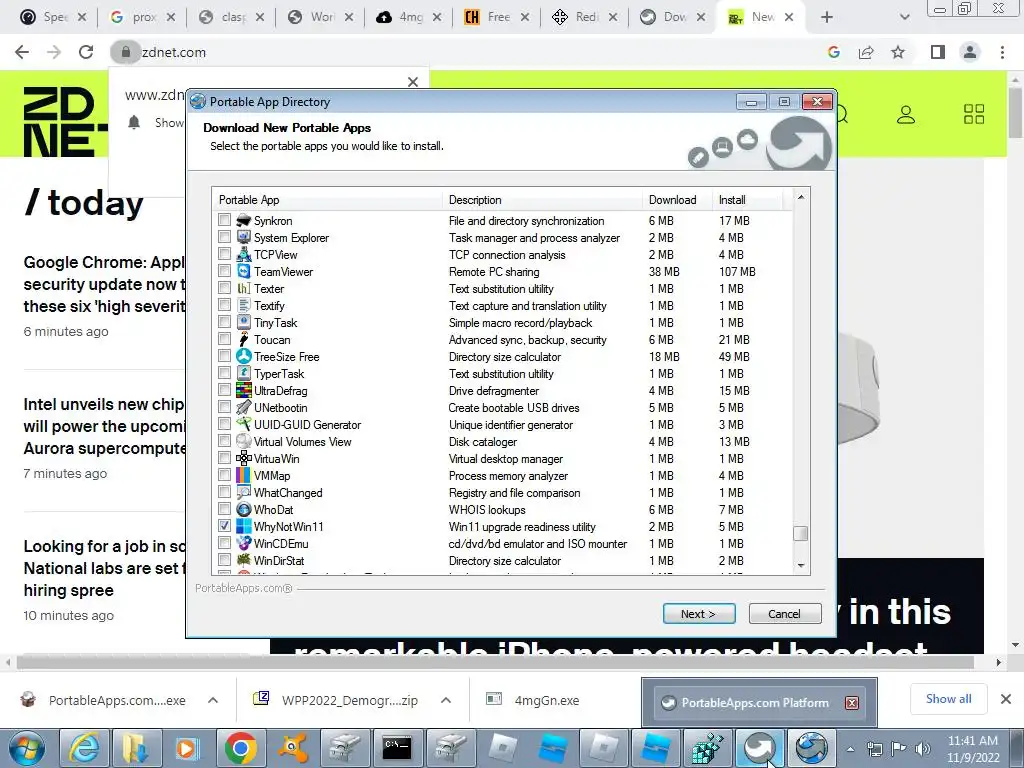Click the list scrollbar down arrow
1024x768 pixels.
(801, 566)
